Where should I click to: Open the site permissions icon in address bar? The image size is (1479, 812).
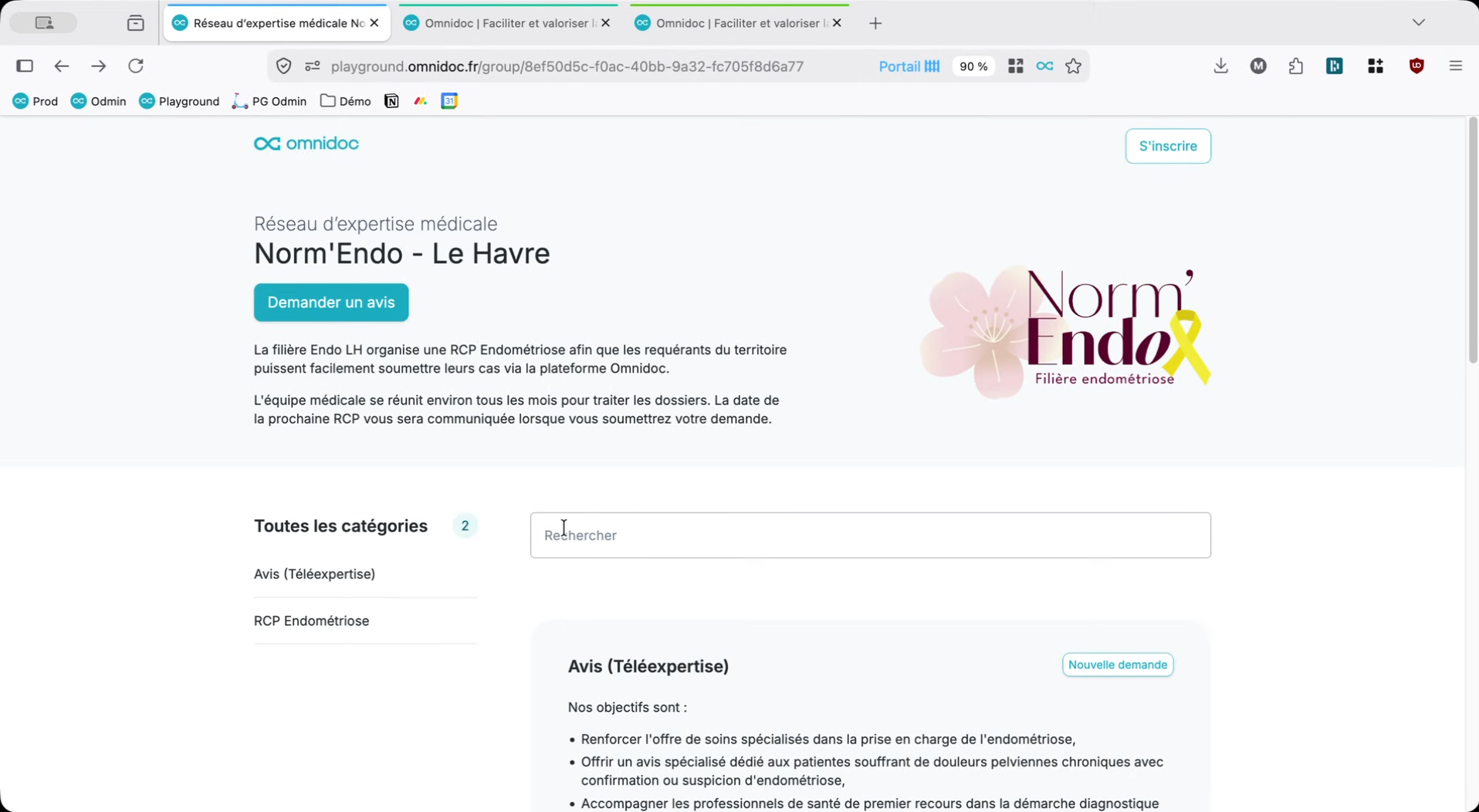(x=313, y=66)
